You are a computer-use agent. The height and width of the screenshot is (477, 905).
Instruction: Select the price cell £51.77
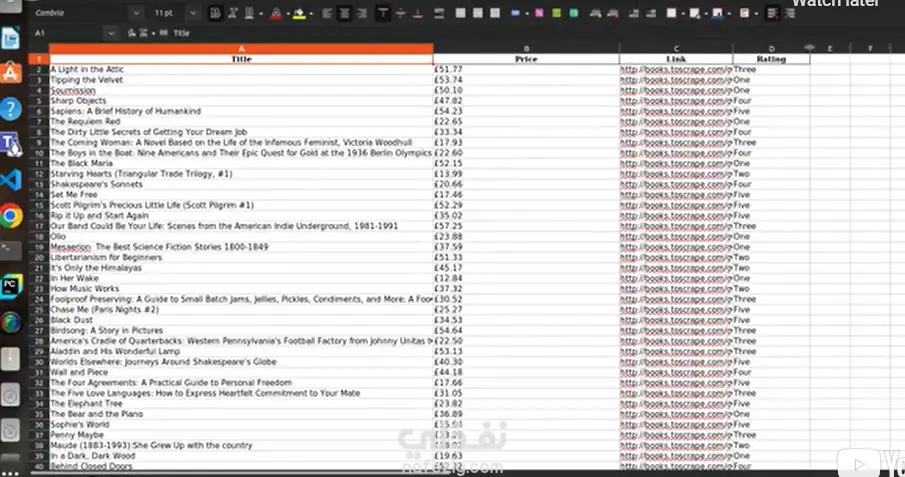(x=526, y=69)
